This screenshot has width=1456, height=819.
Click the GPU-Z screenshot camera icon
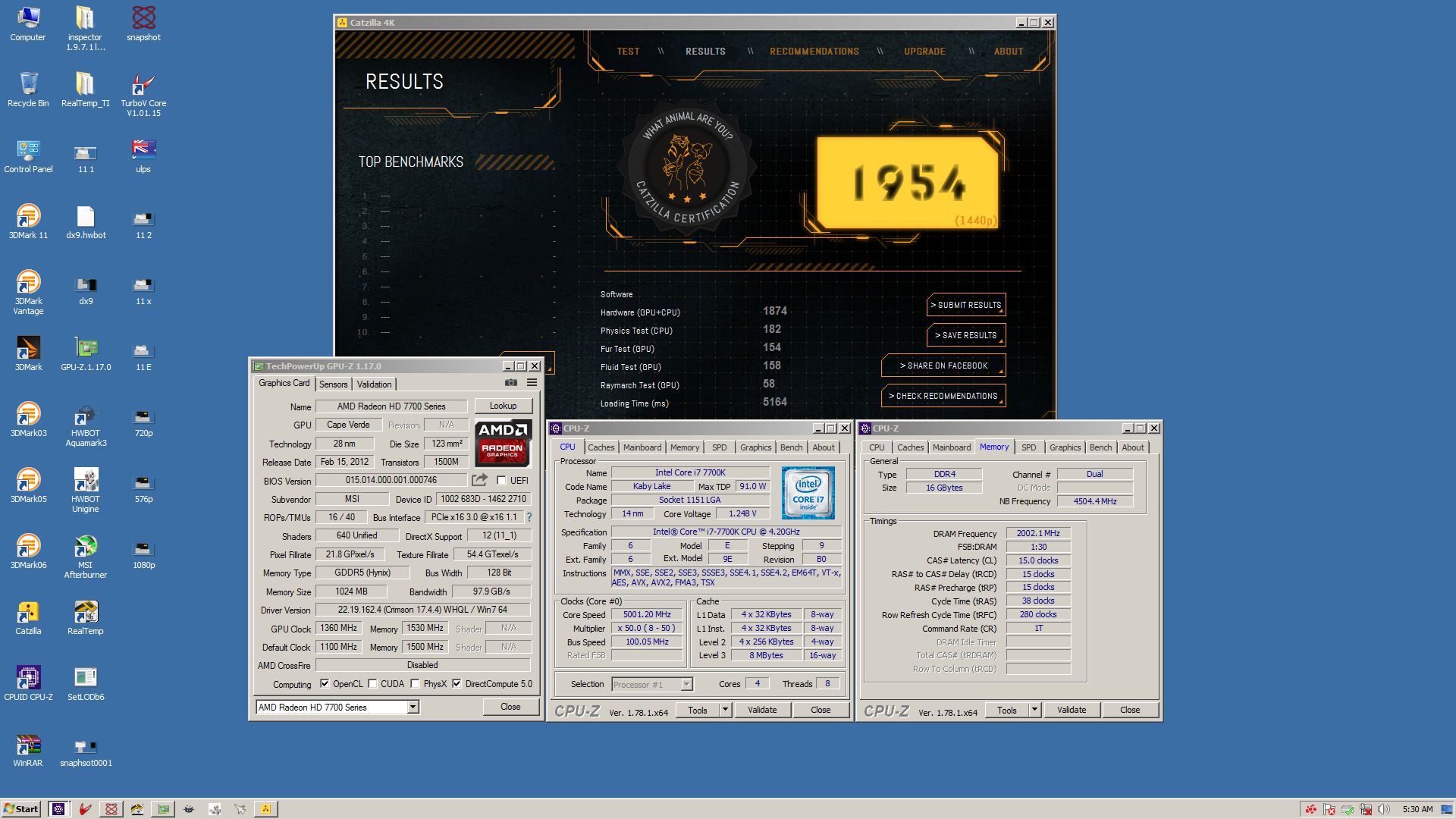click(x=511, y=383)
